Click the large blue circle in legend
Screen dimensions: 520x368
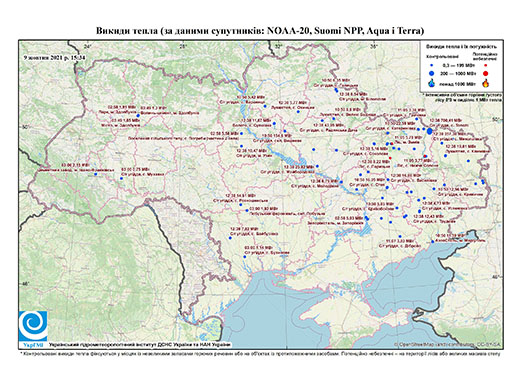[x=432, y=73]
